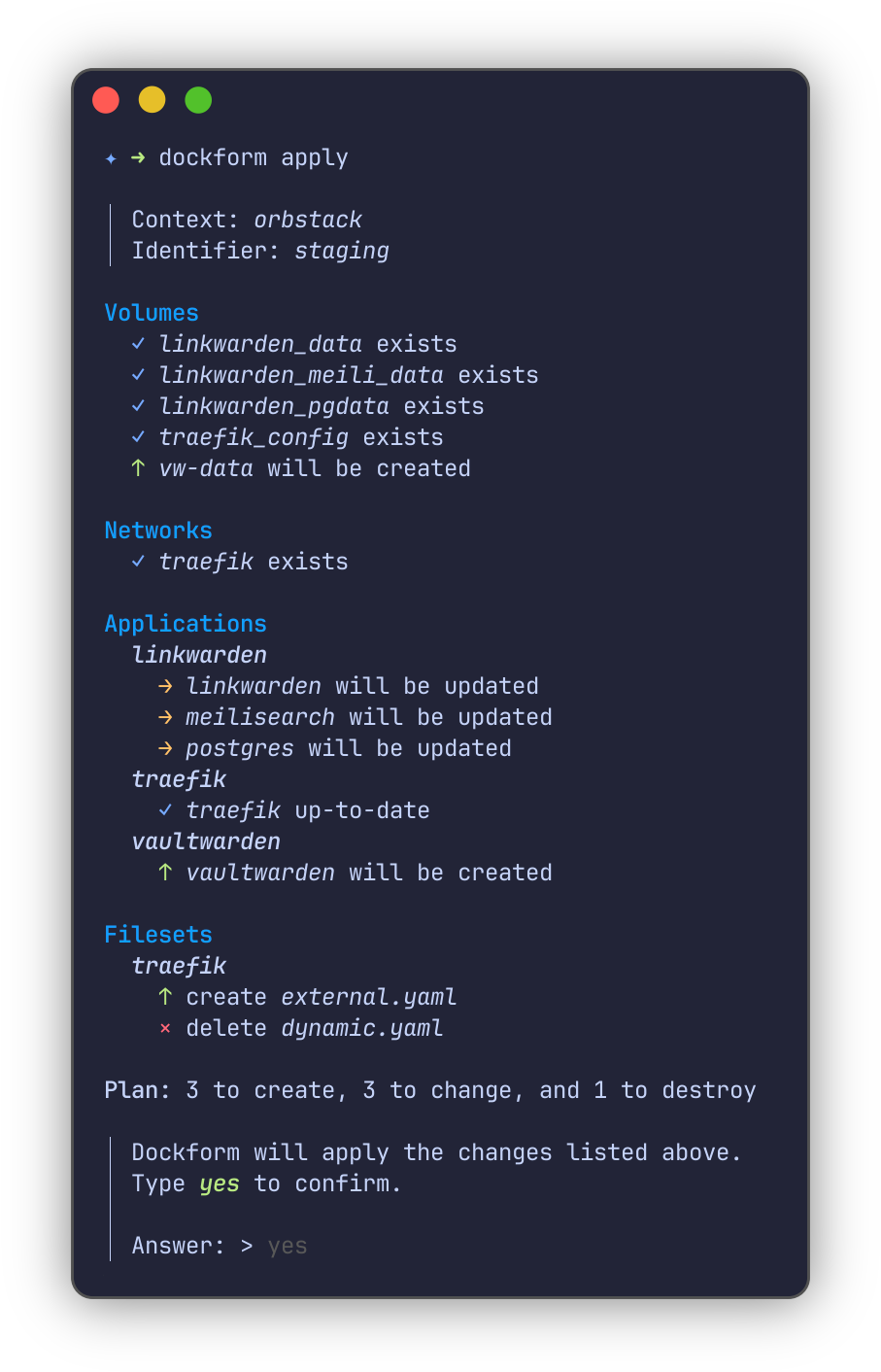Viewport: 881px width, 1372px height.
Task: Click the green up-arrow beside external.yaml
Action: [165, 997]
